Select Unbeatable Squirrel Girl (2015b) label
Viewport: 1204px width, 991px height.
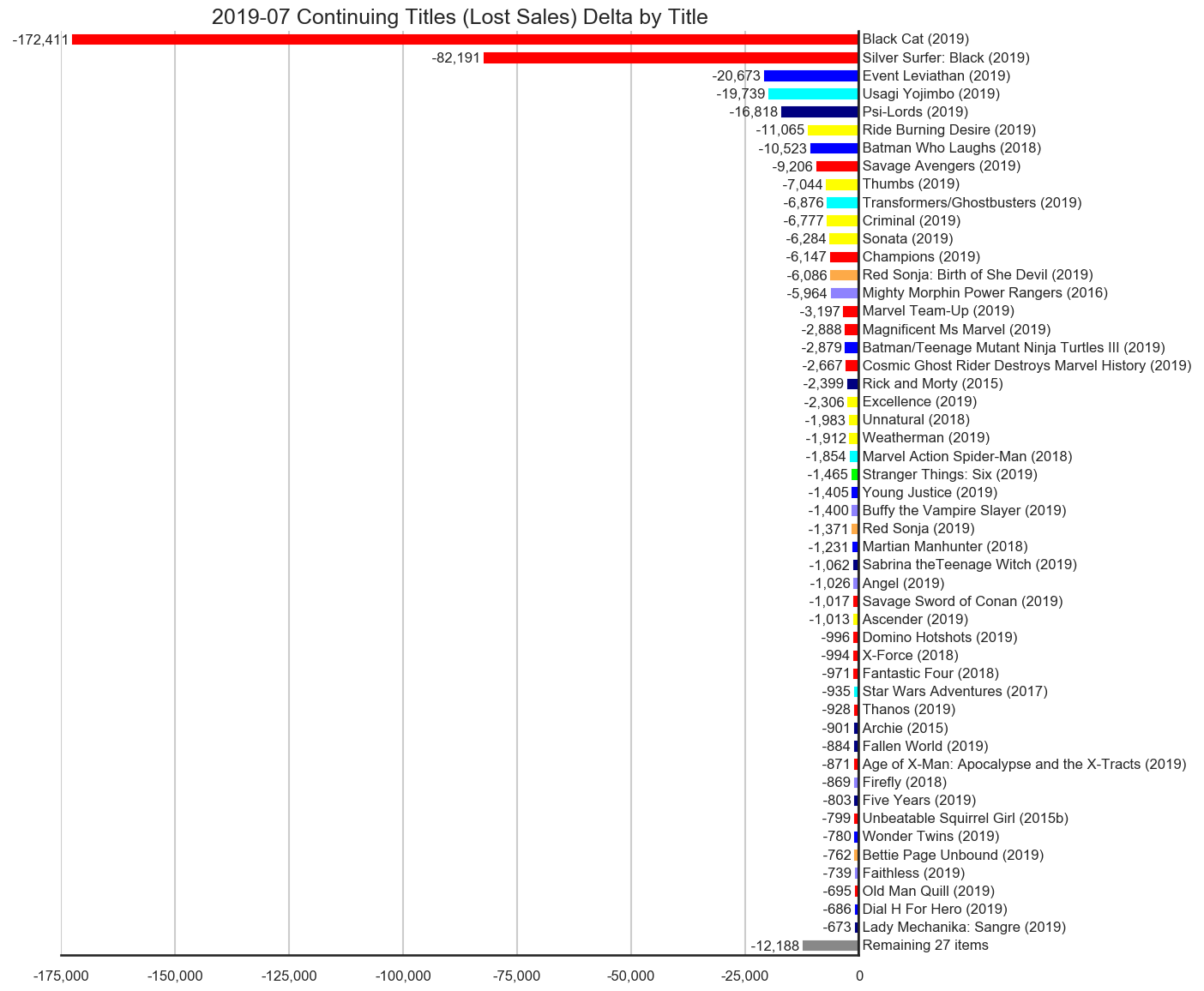965,819
